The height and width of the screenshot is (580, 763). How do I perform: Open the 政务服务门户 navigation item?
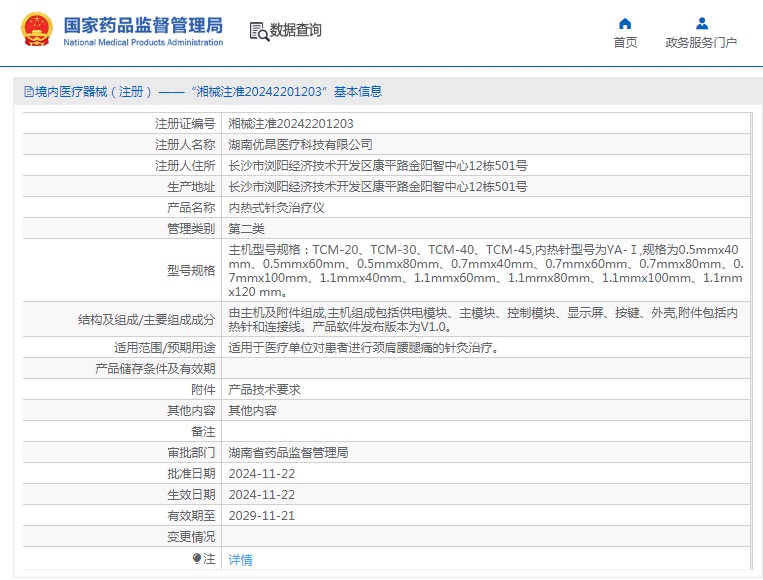(701, 42)
